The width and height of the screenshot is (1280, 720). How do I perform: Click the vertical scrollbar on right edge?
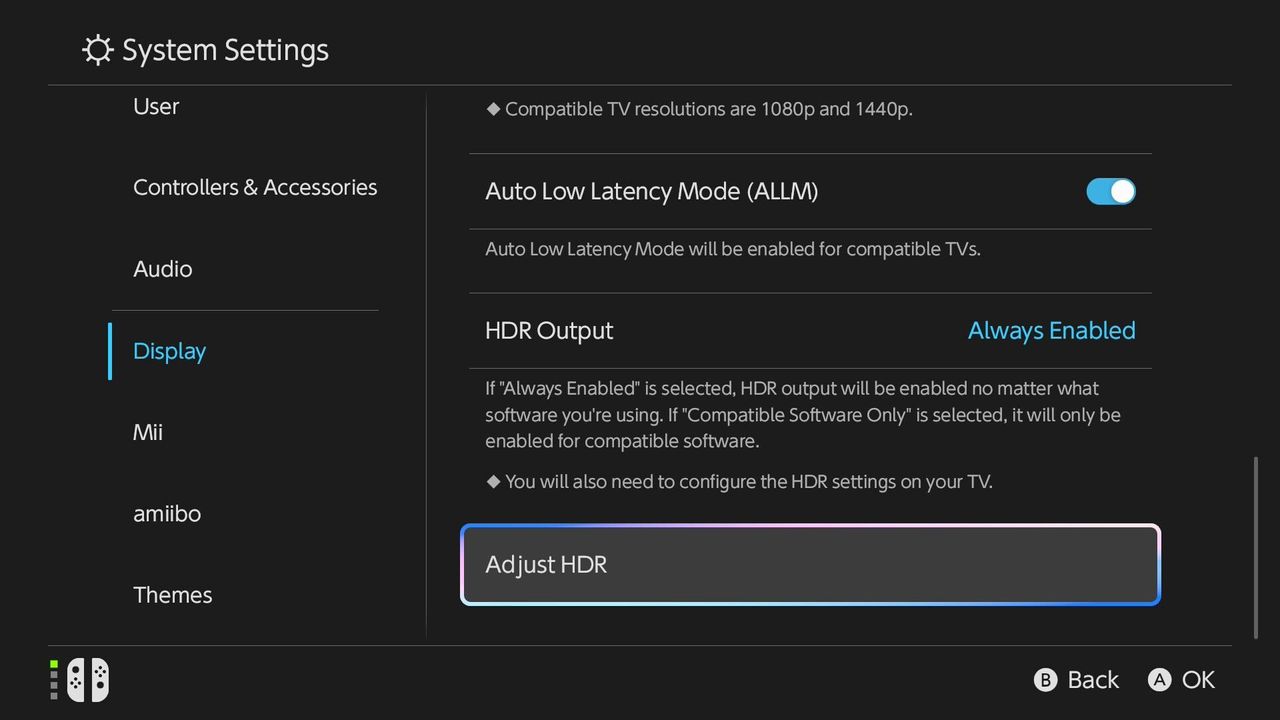[x=1256, y=548]
